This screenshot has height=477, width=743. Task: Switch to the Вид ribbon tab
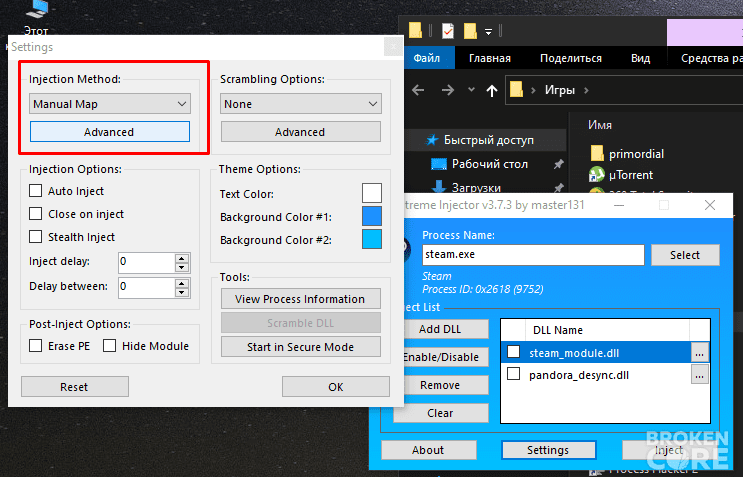[641, 58]
